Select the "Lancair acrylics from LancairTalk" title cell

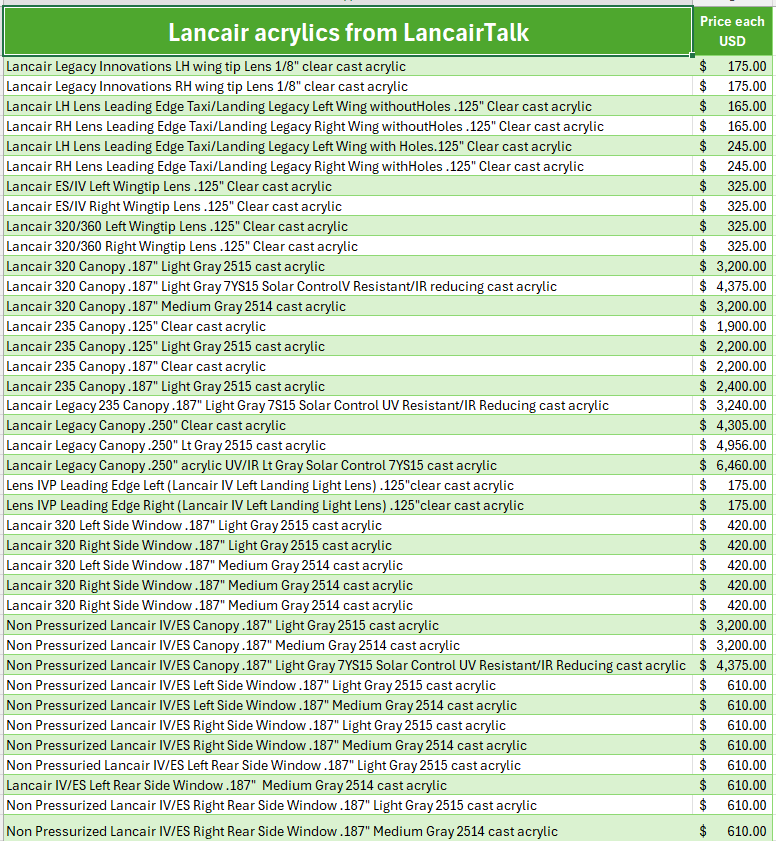[x=347, y=33]
